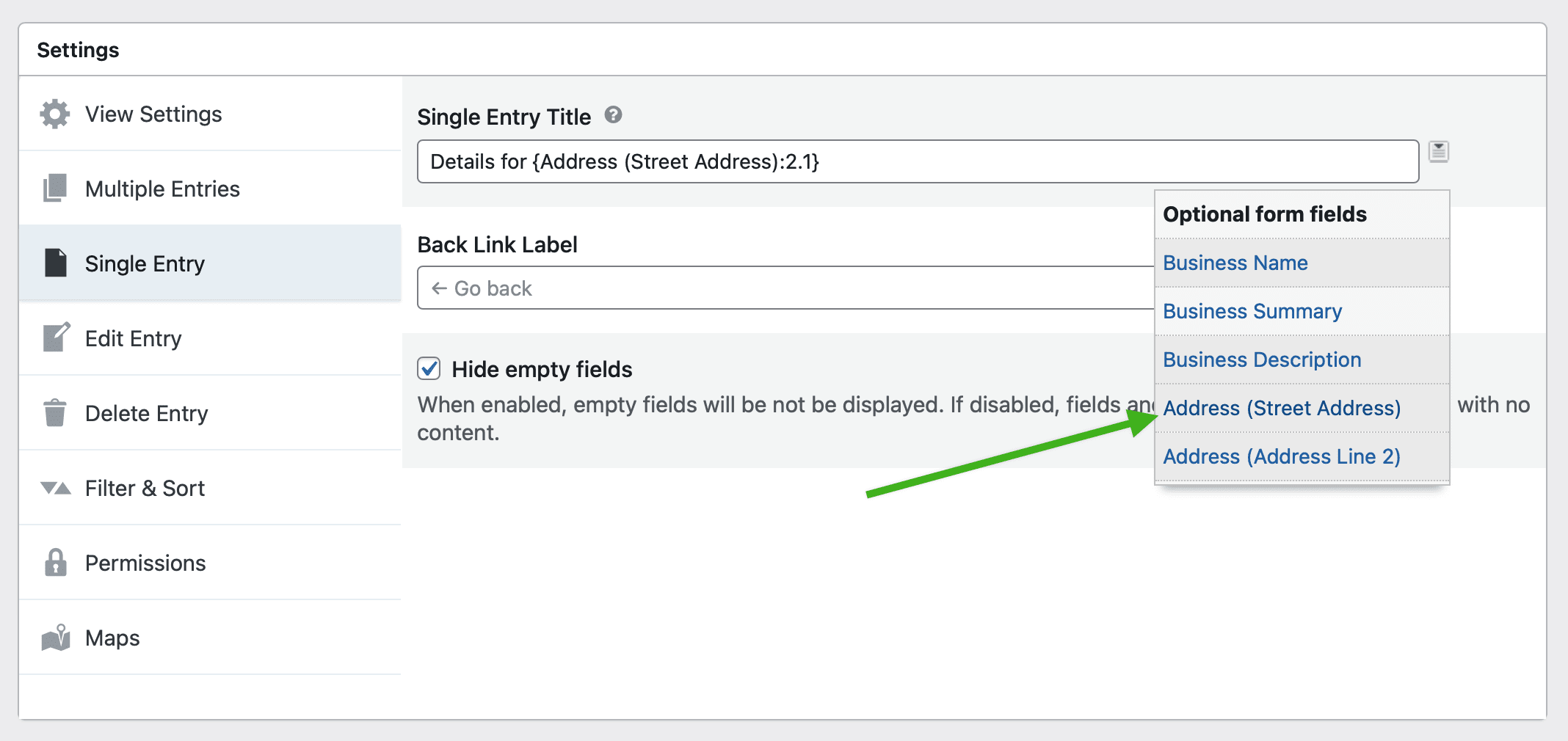This screenshot has width=1568, height=741.
Task: Open the Multiple Entries settings tab
Action: (162, 188)
